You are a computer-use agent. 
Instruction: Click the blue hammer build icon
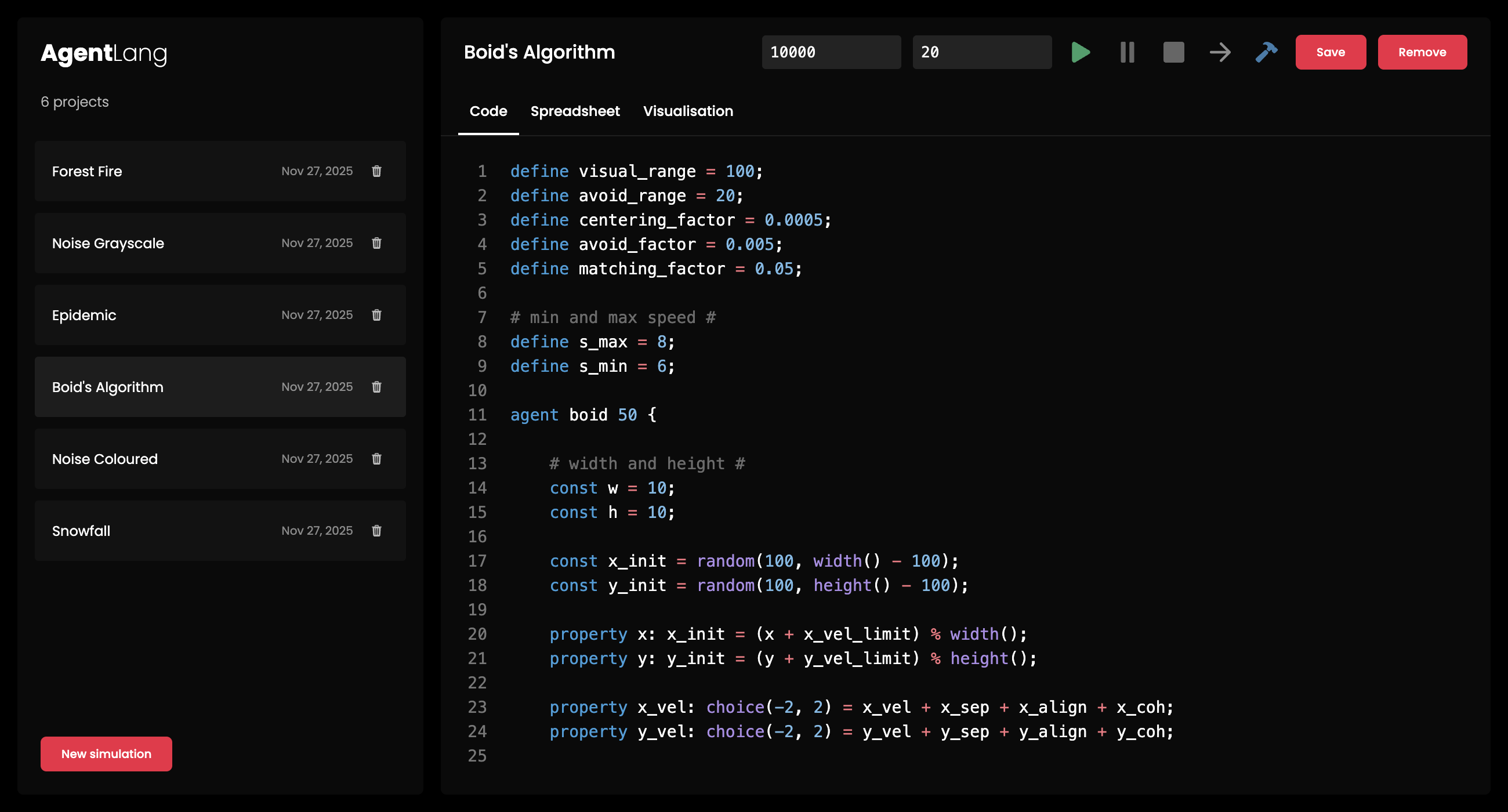[x=1266, y=52]
